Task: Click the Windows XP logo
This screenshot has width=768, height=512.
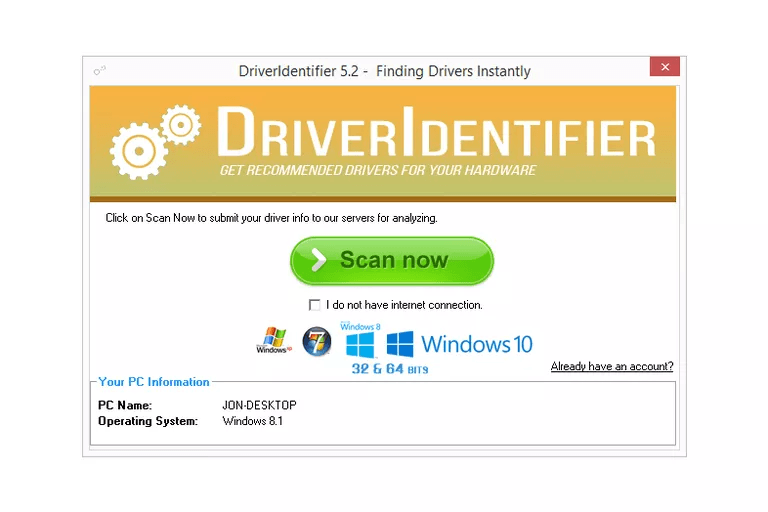Action: tap(274, 341)
